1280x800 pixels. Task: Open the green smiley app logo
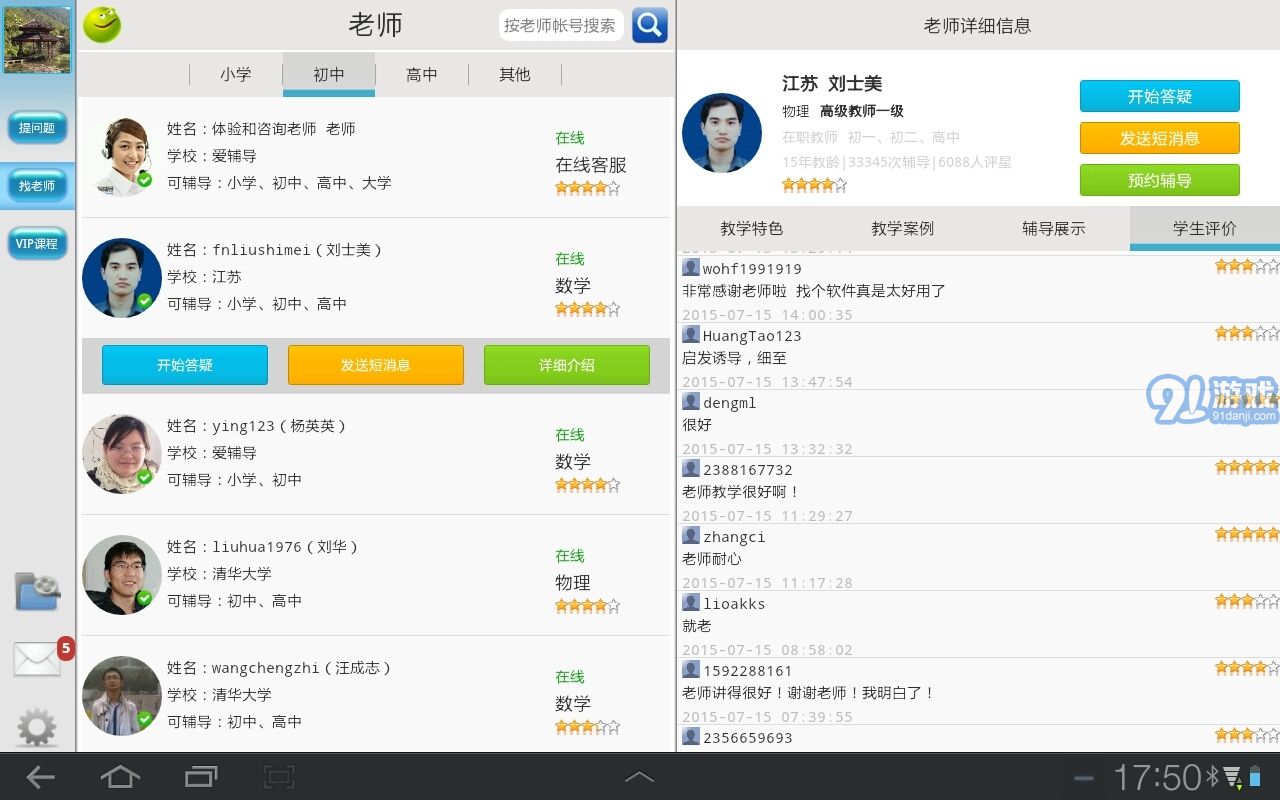pos(102,25)
